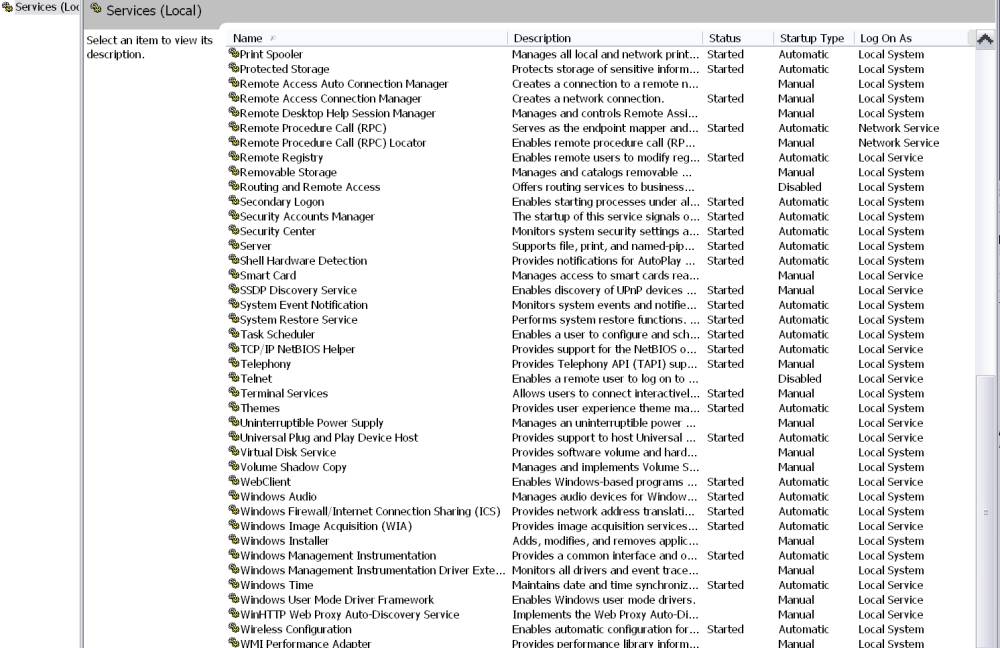Click 'Select an item to view its description' text
The width and height of the screenshot is (1000, 648).
[149, 47]
